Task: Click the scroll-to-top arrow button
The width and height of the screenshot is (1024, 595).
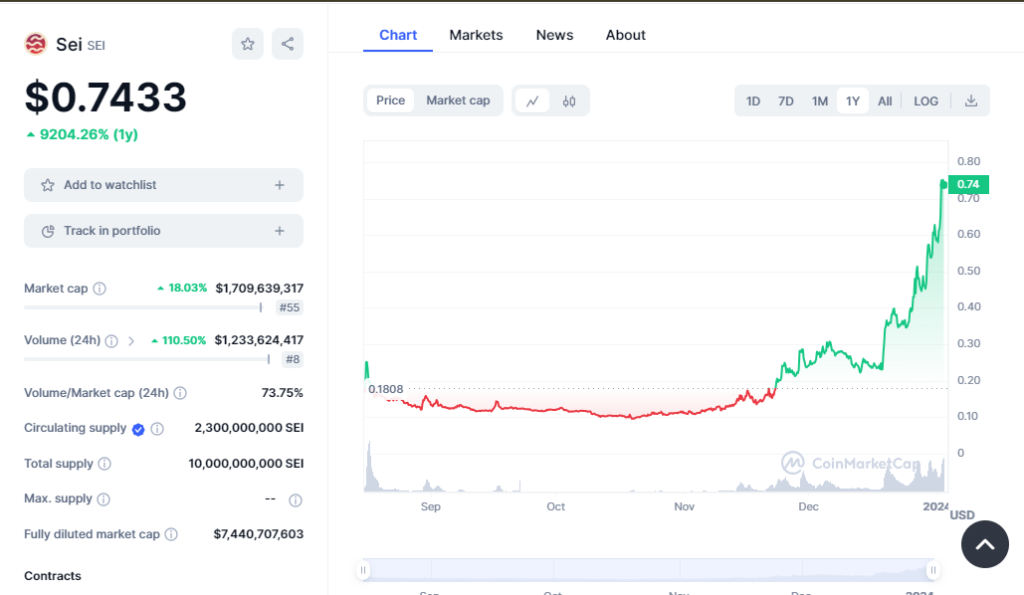Action: pyautogui.click(x=985, y=544)
